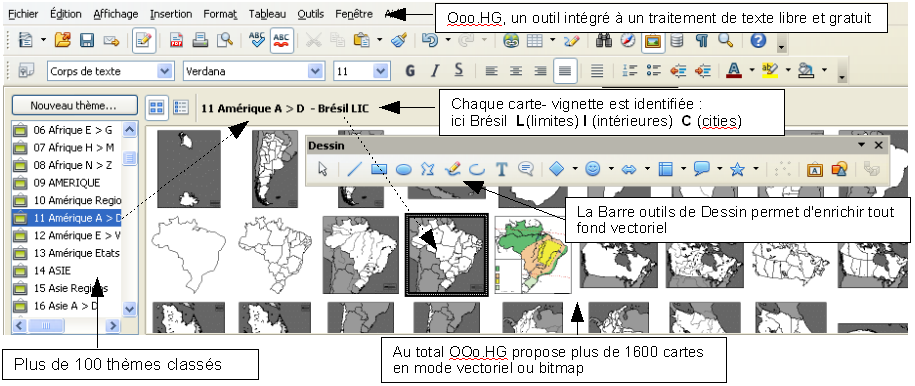Open the Navigator compass icon

pyautogui.click(x=627, y=40)
